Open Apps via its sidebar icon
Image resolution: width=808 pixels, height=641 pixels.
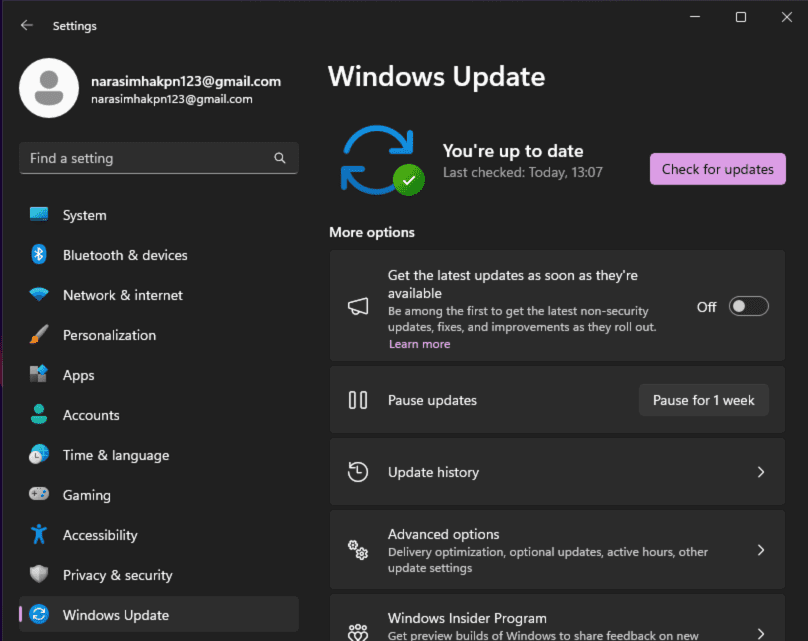click(x=39, y=375)
